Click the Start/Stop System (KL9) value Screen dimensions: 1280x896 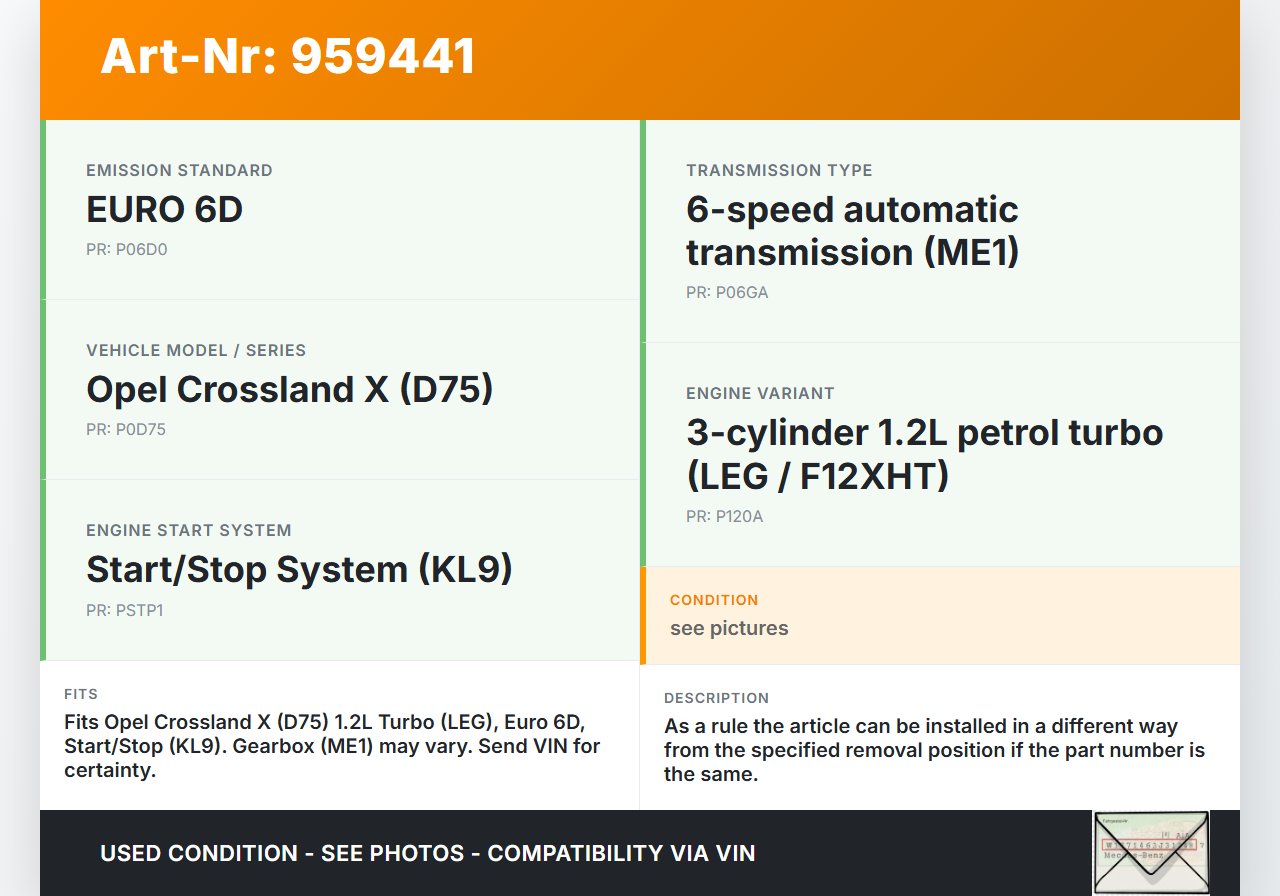299,570
